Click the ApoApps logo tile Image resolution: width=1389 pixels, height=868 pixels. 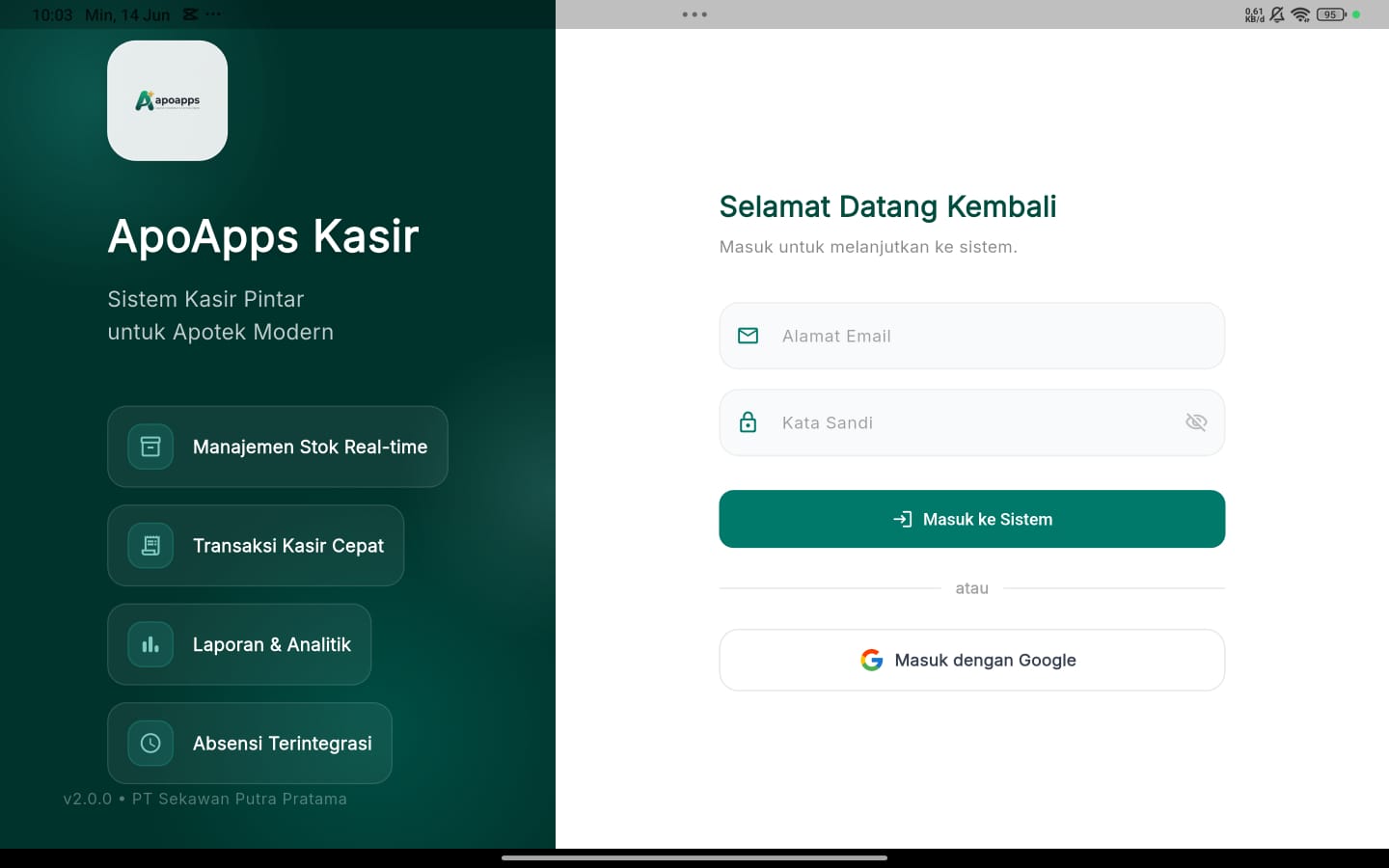[168, 100]
